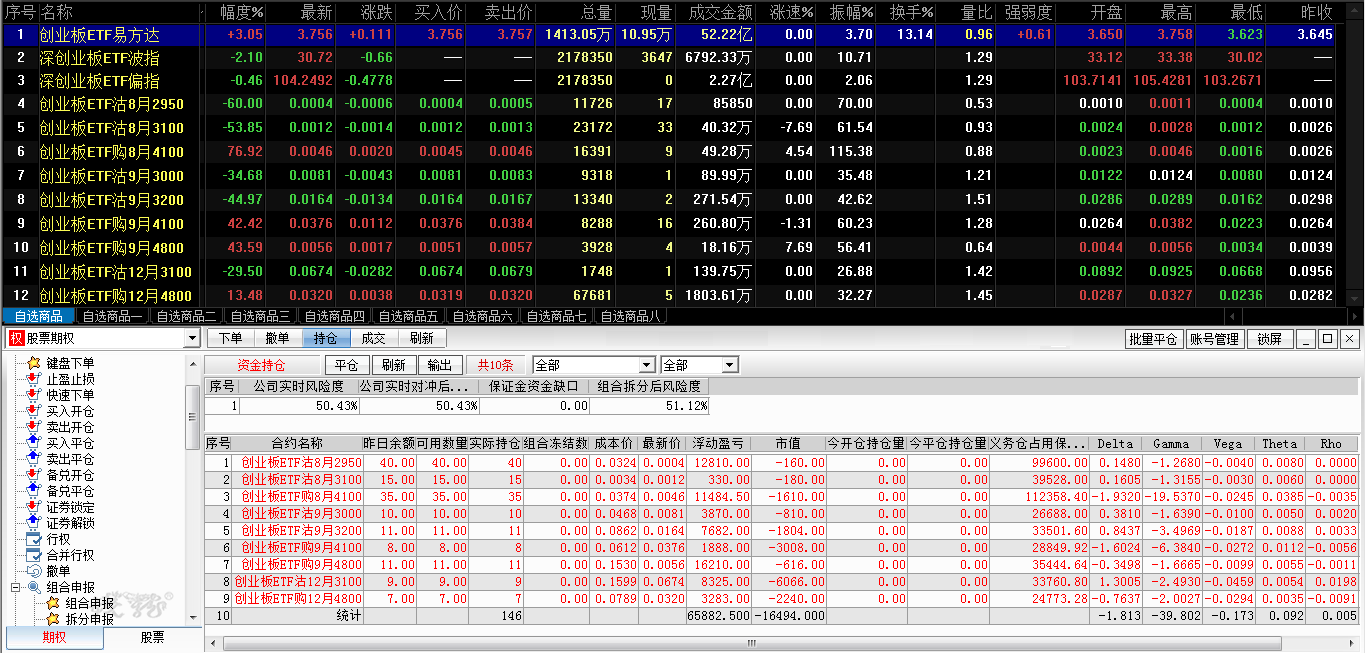This screenshot has width=1365, height=653.
Task: Click the cart icon beside 快速下单
Action: [34, 395]
